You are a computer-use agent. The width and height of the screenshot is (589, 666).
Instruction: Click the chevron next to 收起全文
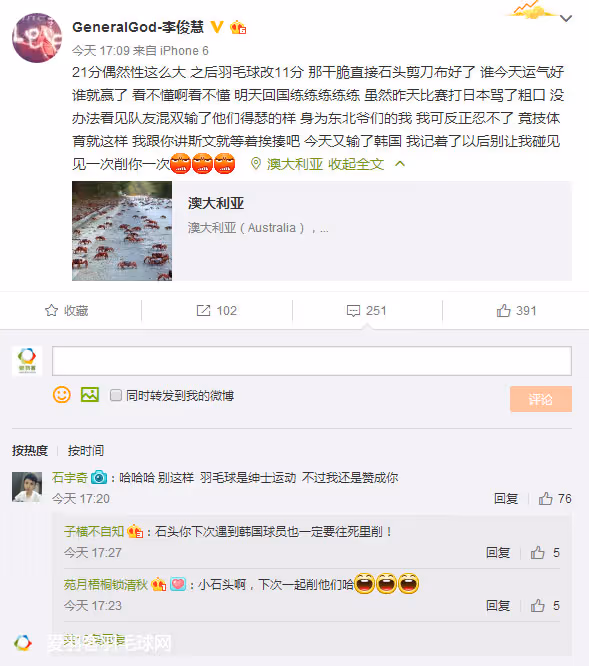400,164
